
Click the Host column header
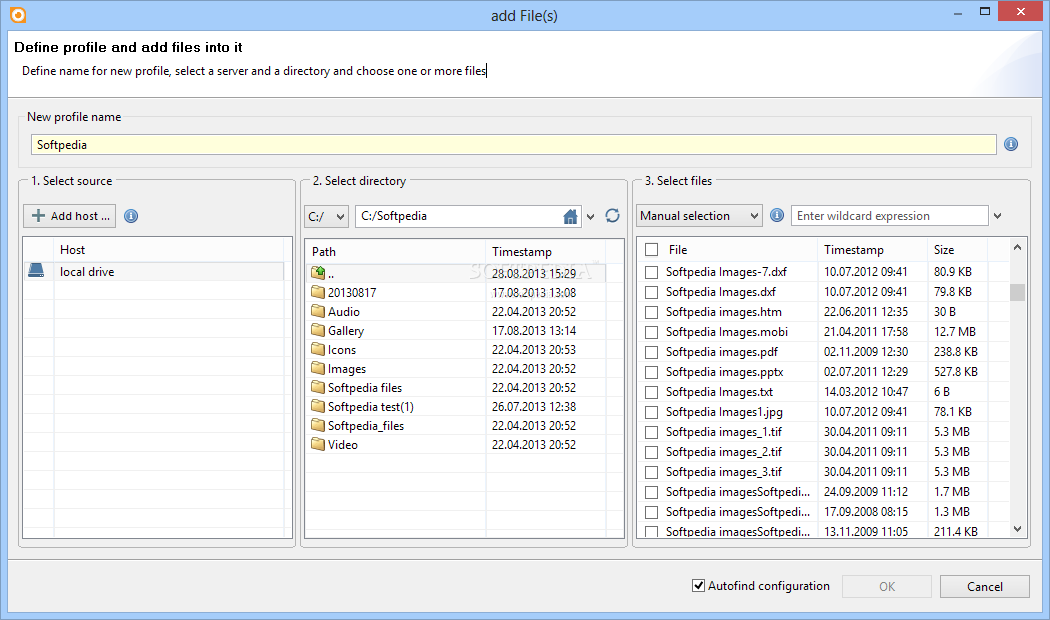point(169,250)
